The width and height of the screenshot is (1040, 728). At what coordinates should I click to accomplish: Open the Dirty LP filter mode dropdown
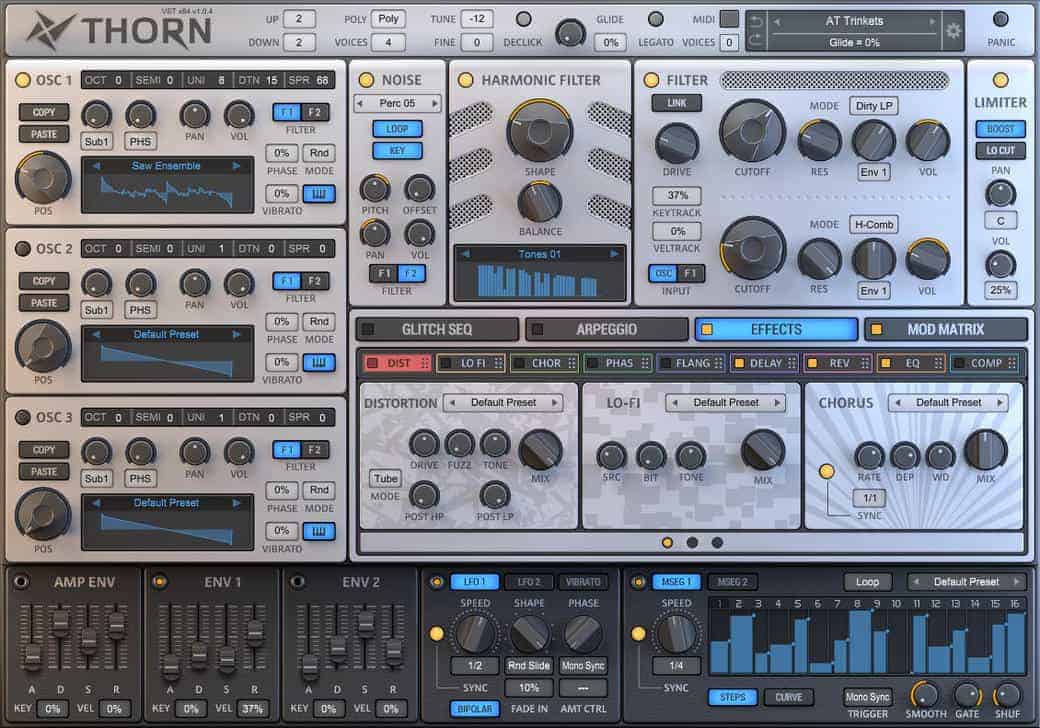874,106
